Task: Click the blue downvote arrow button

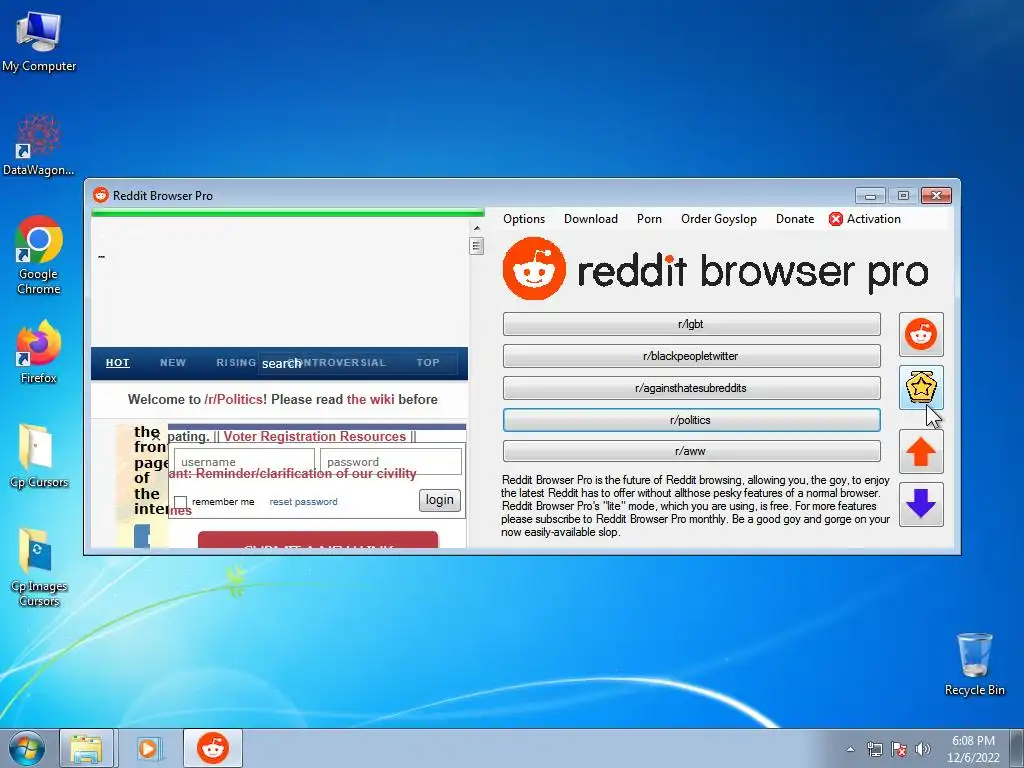Action: (x=921, y=504)
